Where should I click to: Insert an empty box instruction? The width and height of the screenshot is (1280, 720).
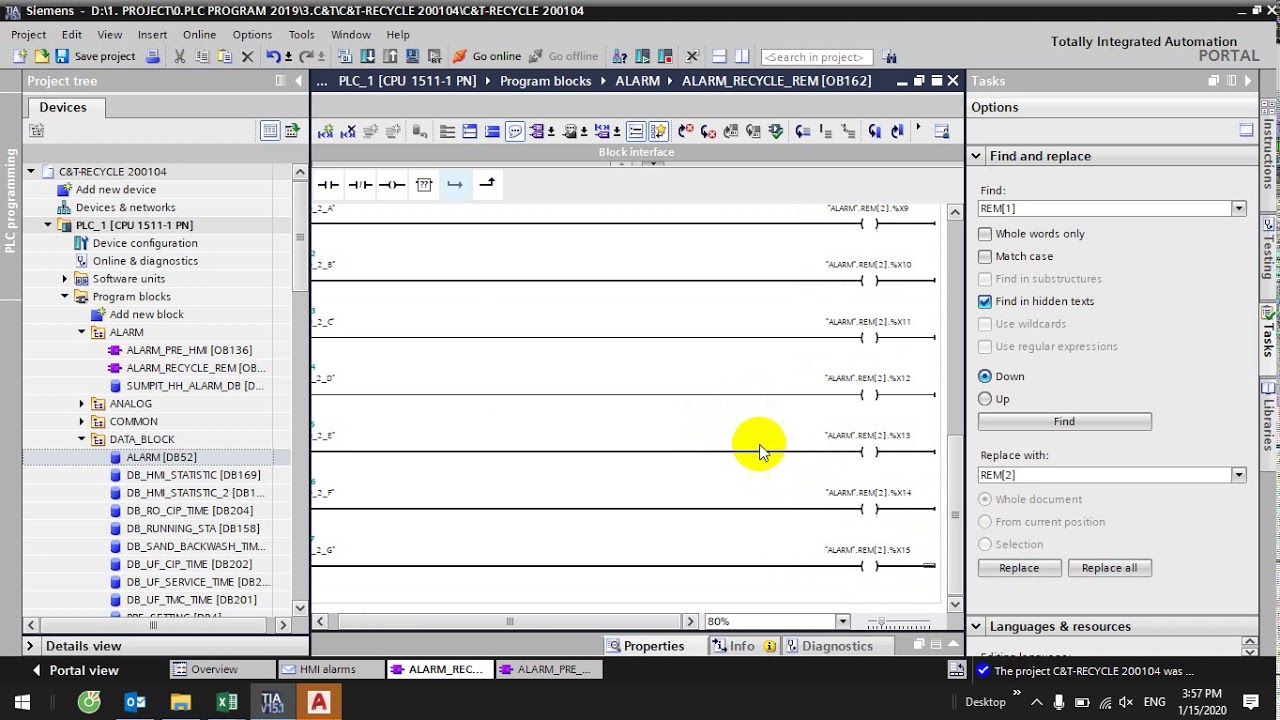424,185
